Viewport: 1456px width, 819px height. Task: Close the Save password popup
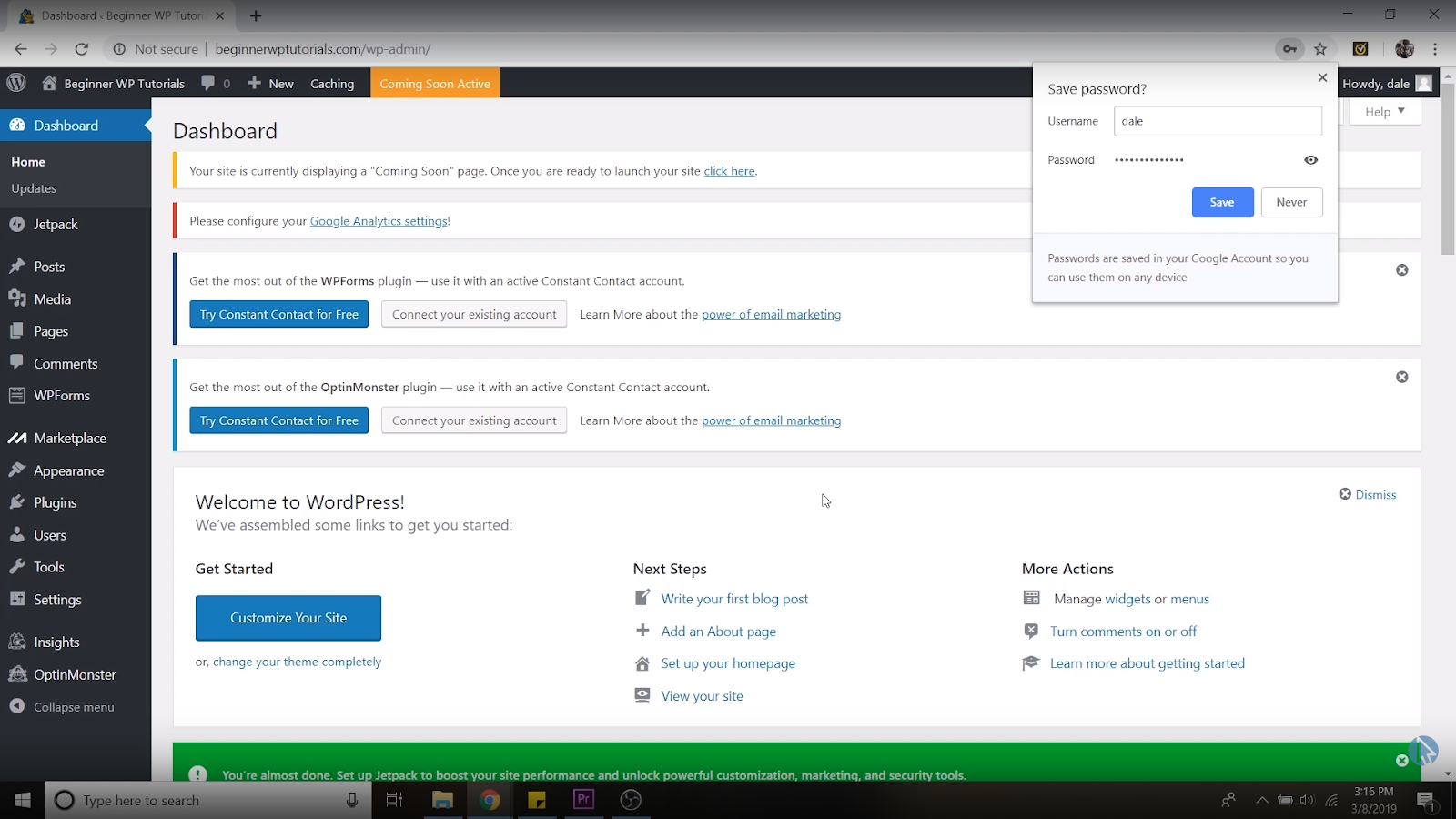click(1322, 77)
